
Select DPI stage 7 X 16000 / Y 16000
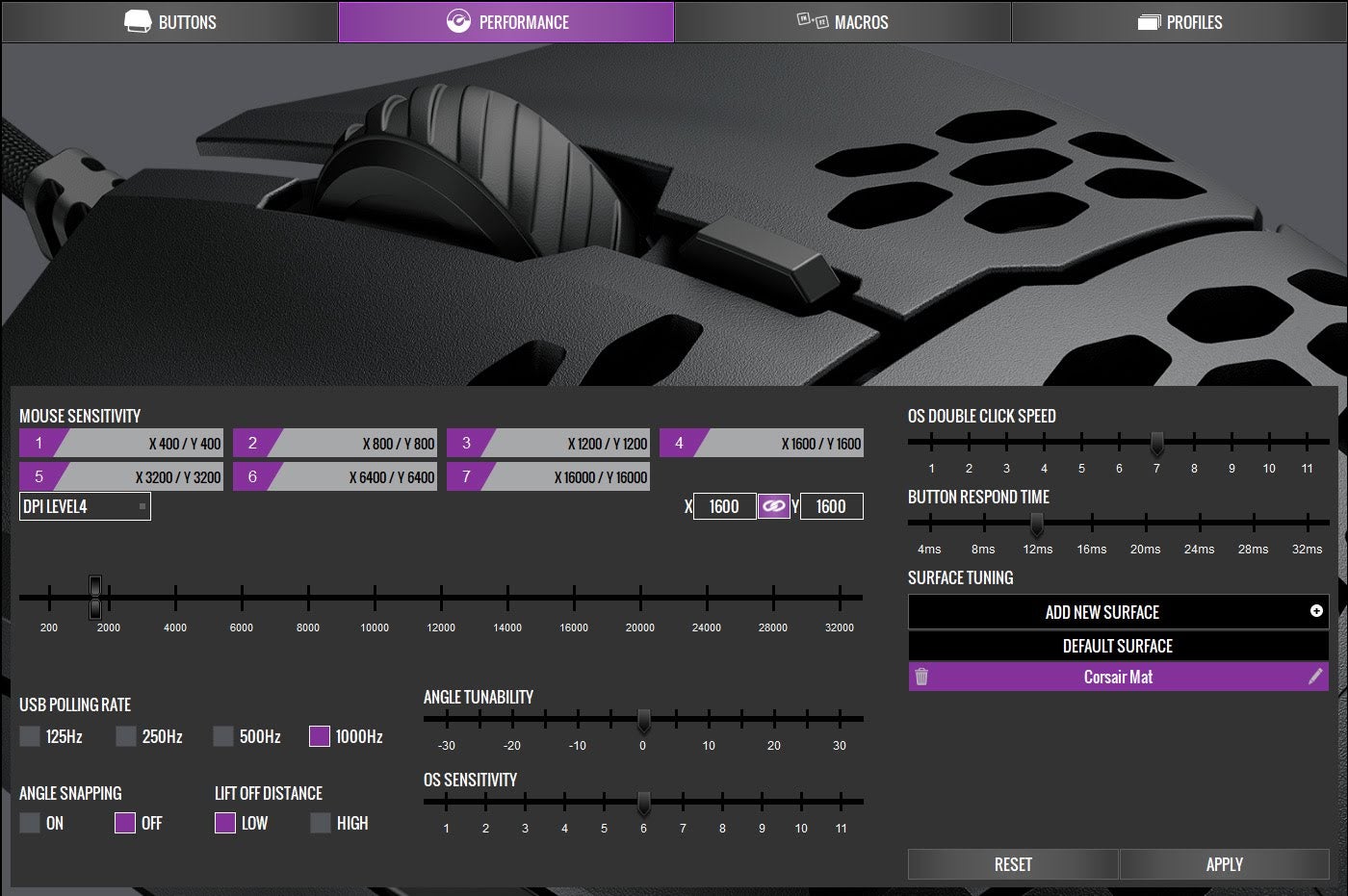point(549,476)
